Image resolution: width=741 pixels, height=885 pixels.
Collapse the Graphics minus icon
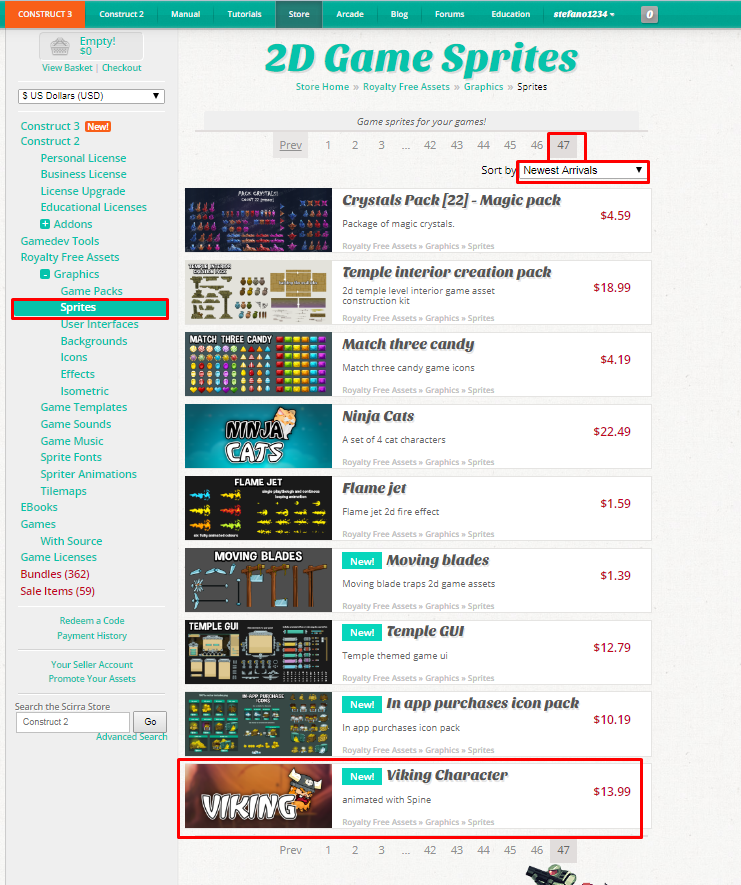coord(45,274)
